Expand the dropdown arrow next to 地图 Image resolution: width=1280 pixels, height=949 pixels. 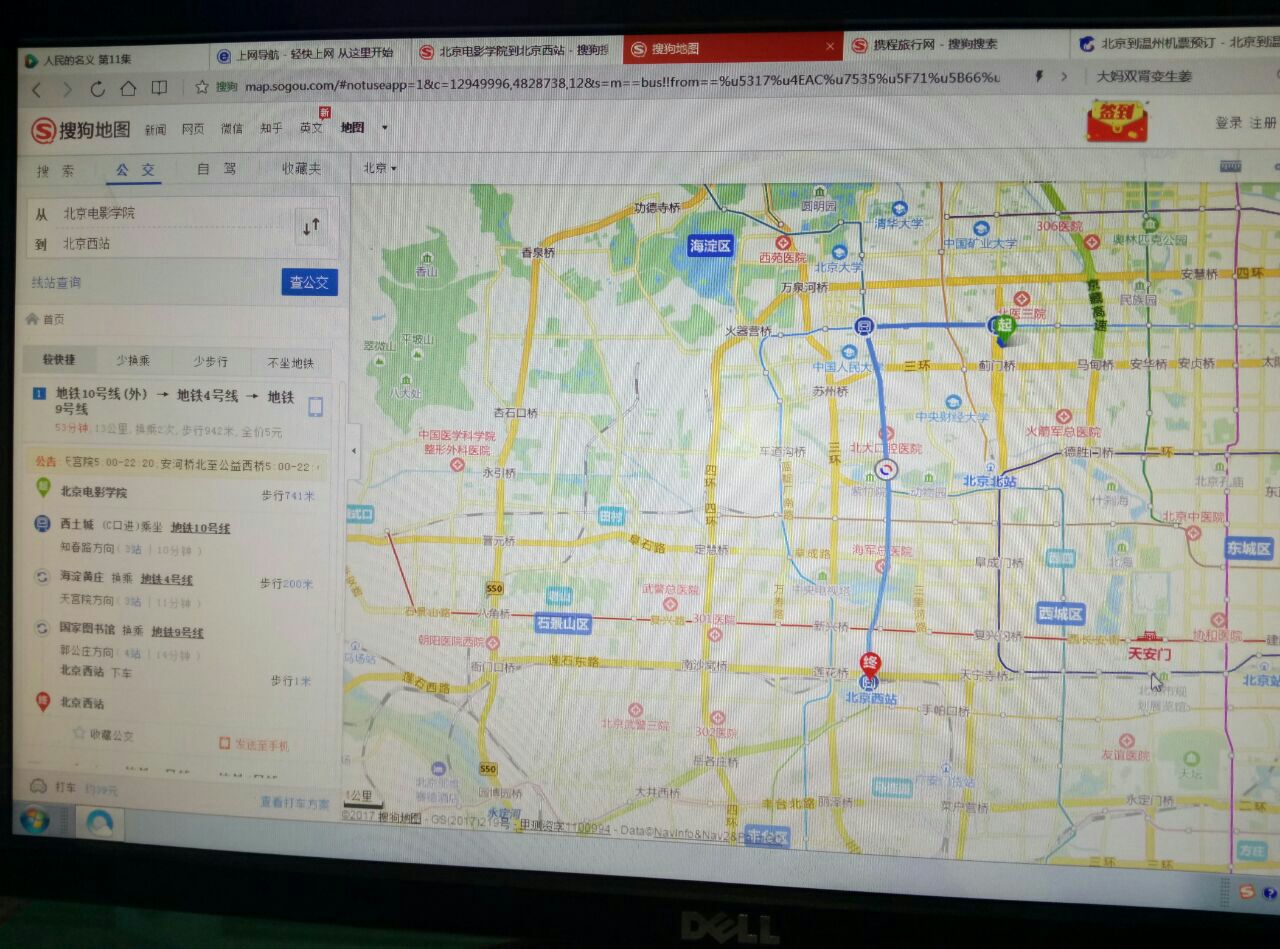(x=384, y=128)
